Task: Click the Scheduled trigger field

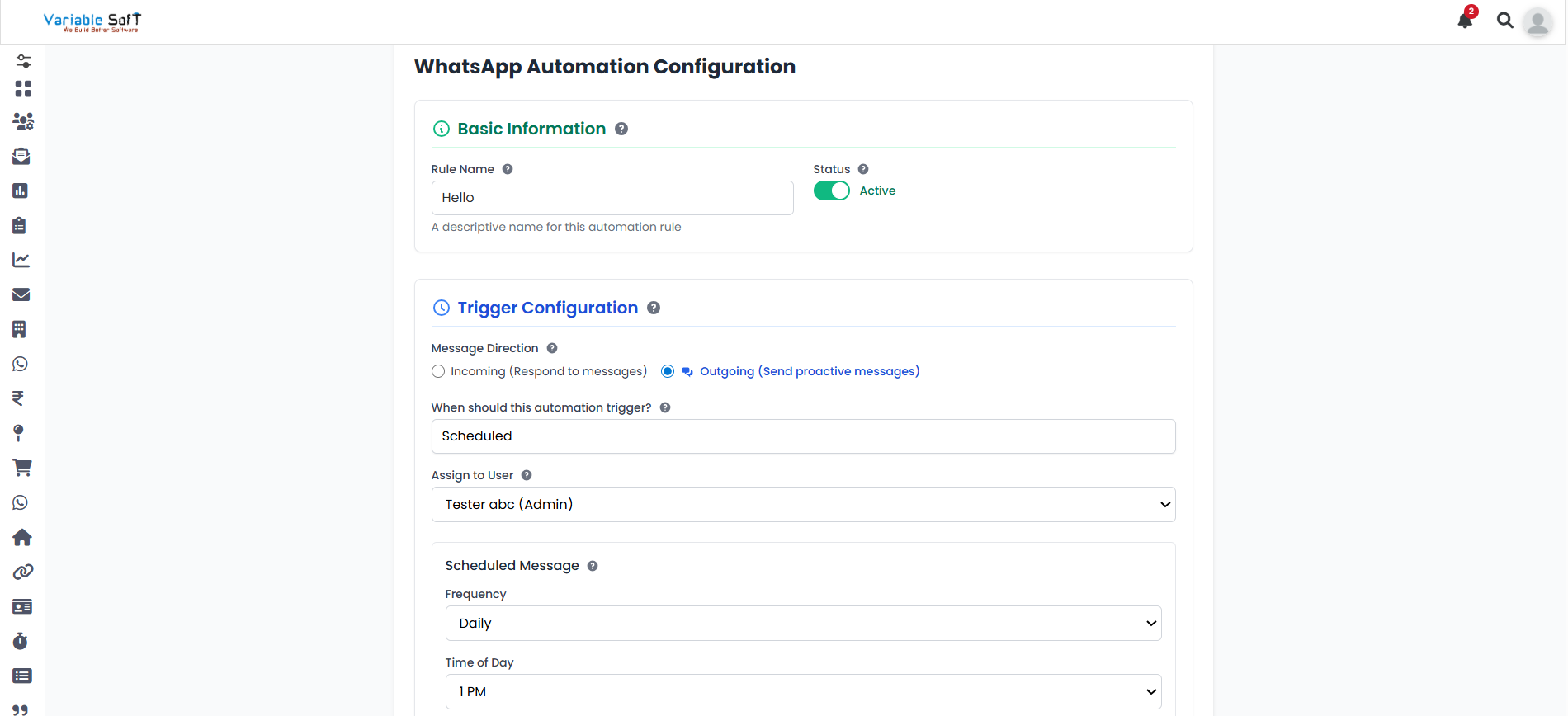Action: pos(803,436)
